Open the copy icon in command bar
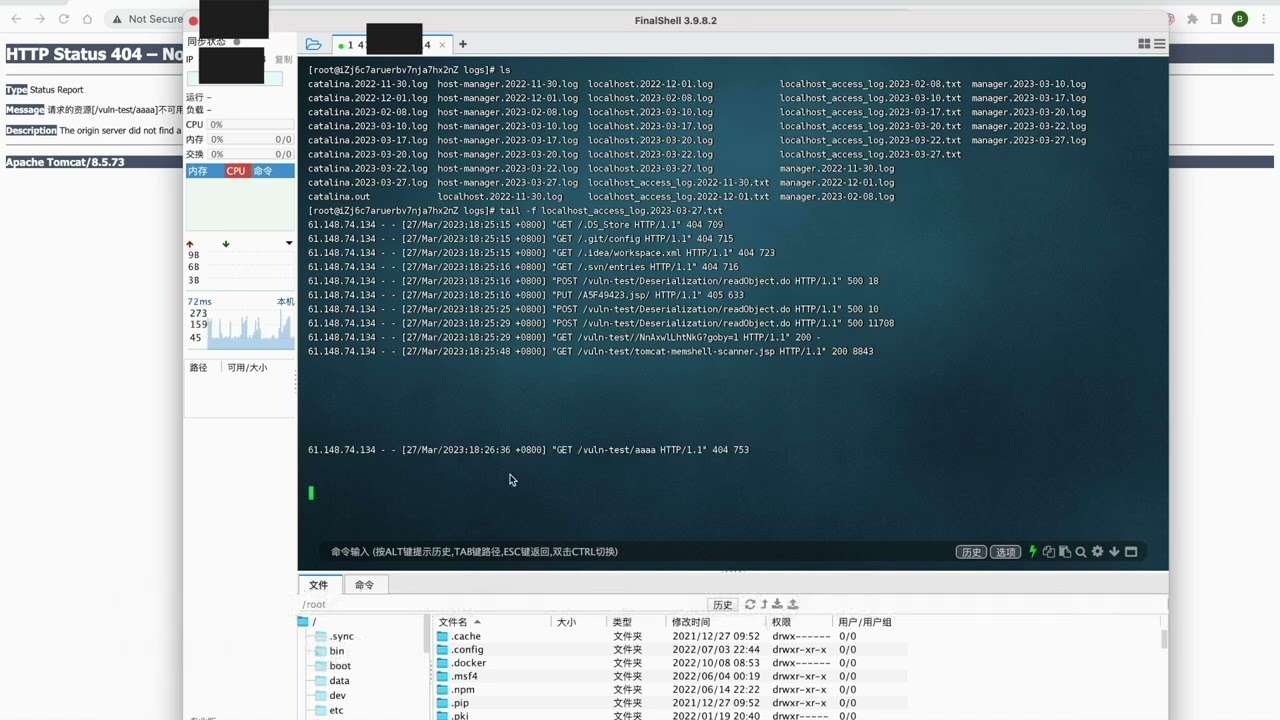 [1049, 551]
